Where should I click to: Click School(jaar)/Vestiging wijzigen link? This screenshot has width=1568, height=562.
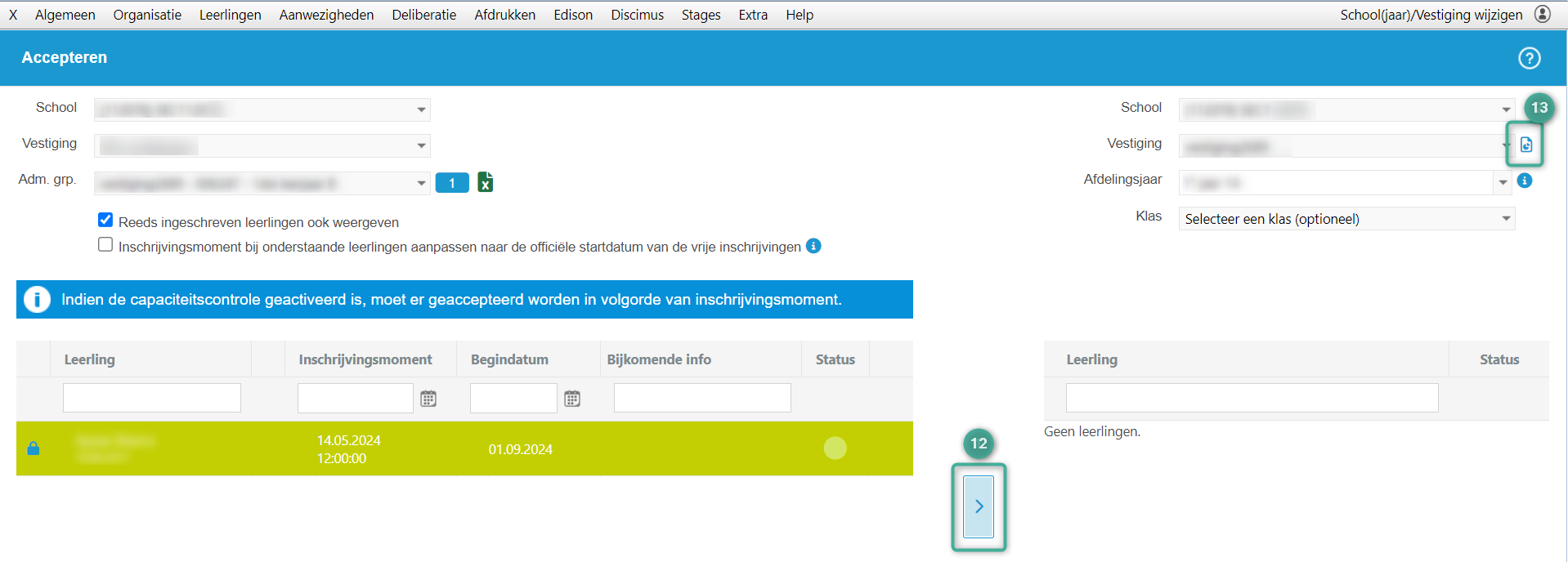coord(1431,15)
